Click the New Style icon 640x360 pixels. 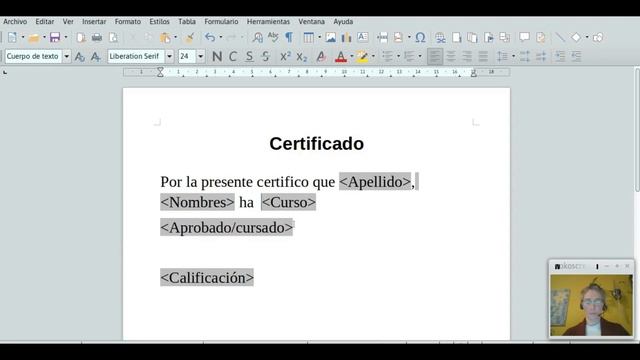click(x=96, y=56)
